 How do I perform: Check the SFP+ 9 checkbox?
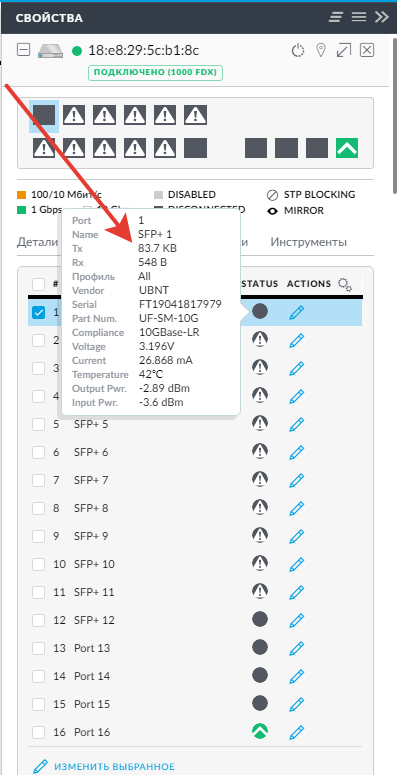pos(39,536)
